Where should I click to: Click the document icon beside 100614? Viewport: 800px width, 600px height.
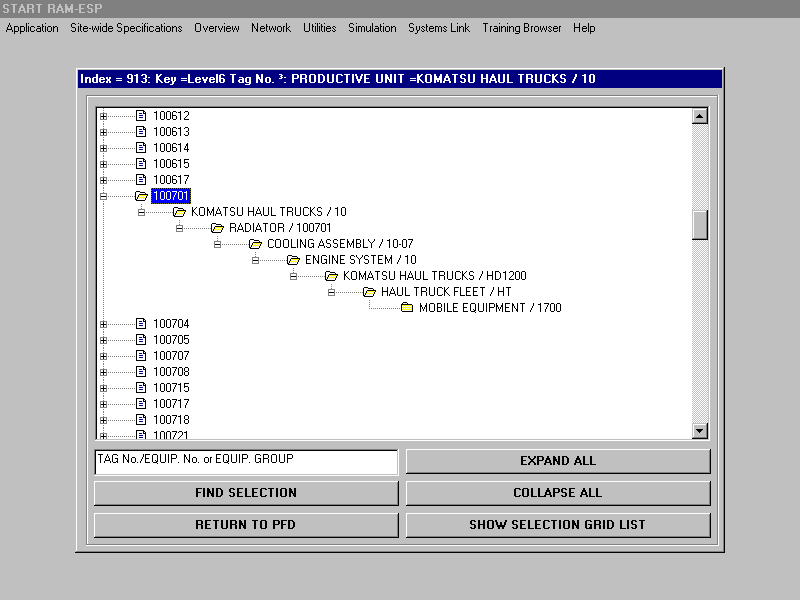[x=141, y=147]
